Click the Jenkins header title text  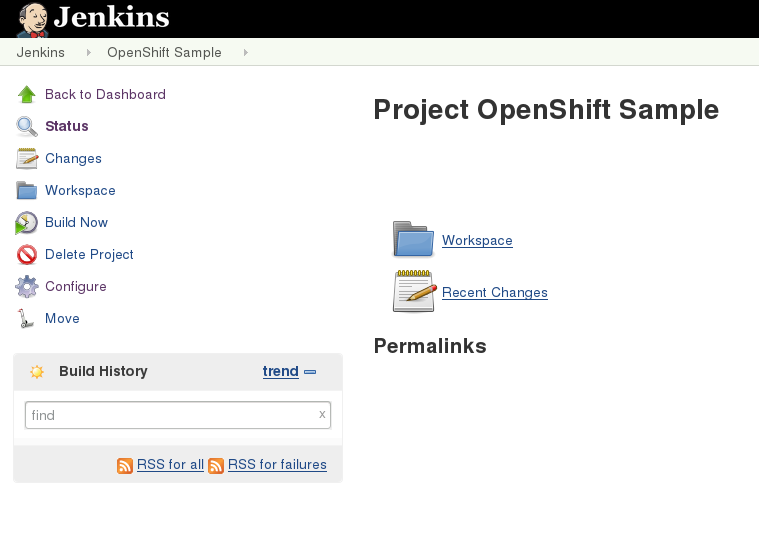pyautogui.click(x=111, y=17)
